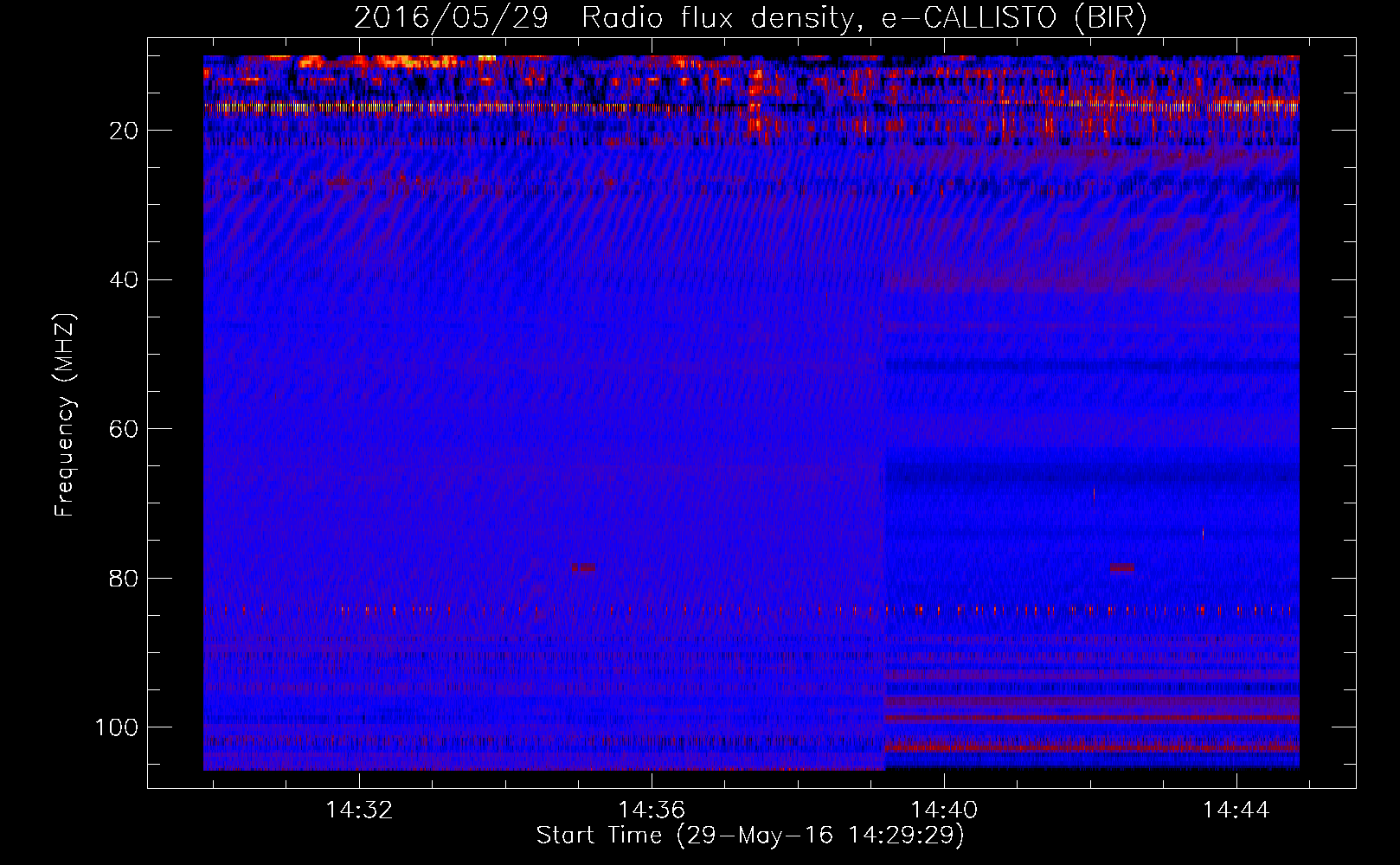The width and height of the screenshot is (1400, 865).
Task: Click the 14:44 time tick label
Action: [x=1236, y=810]
